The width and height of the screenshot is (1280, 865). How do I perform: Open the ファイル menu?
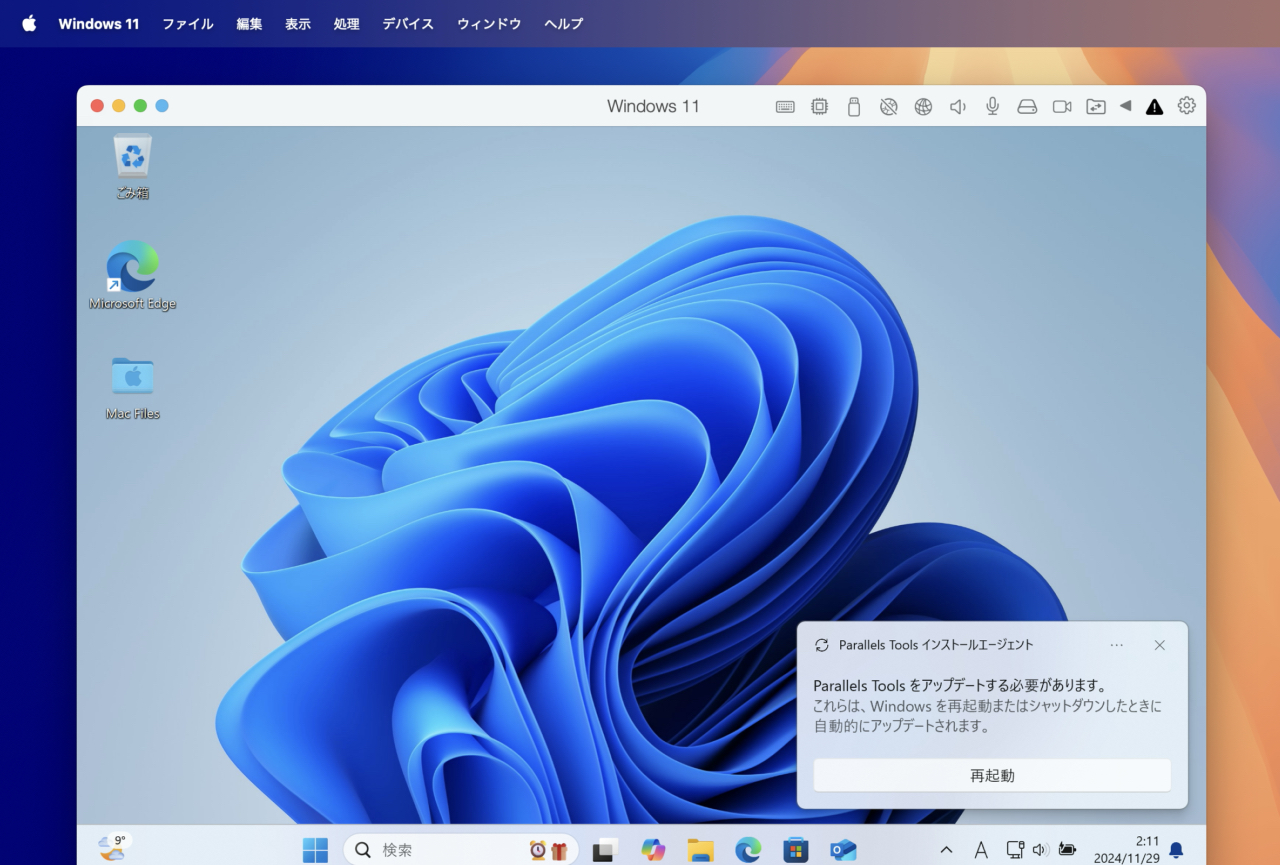[188, 24]
